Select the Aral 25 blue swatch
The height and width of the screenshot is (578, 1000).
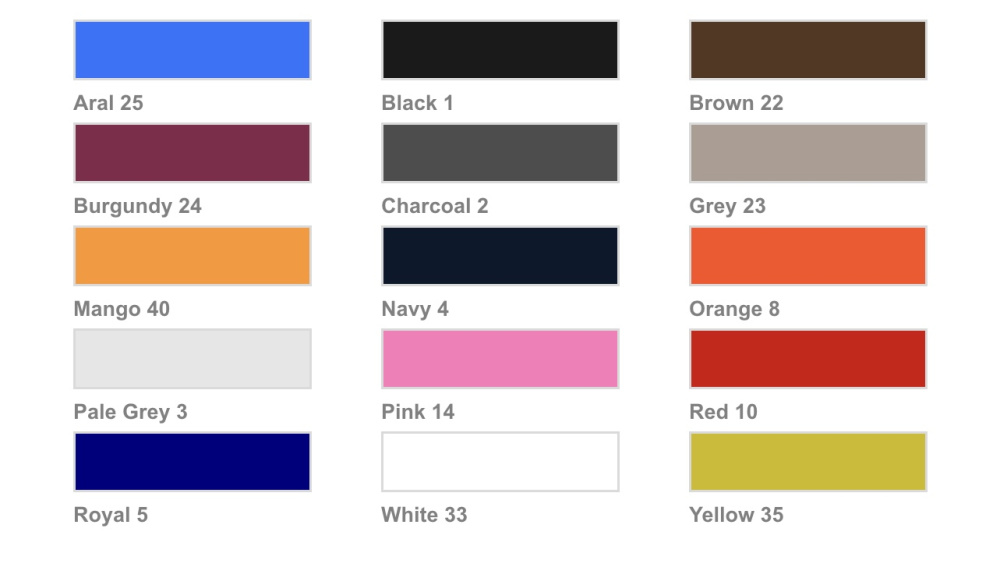click(x=192, y=50)
